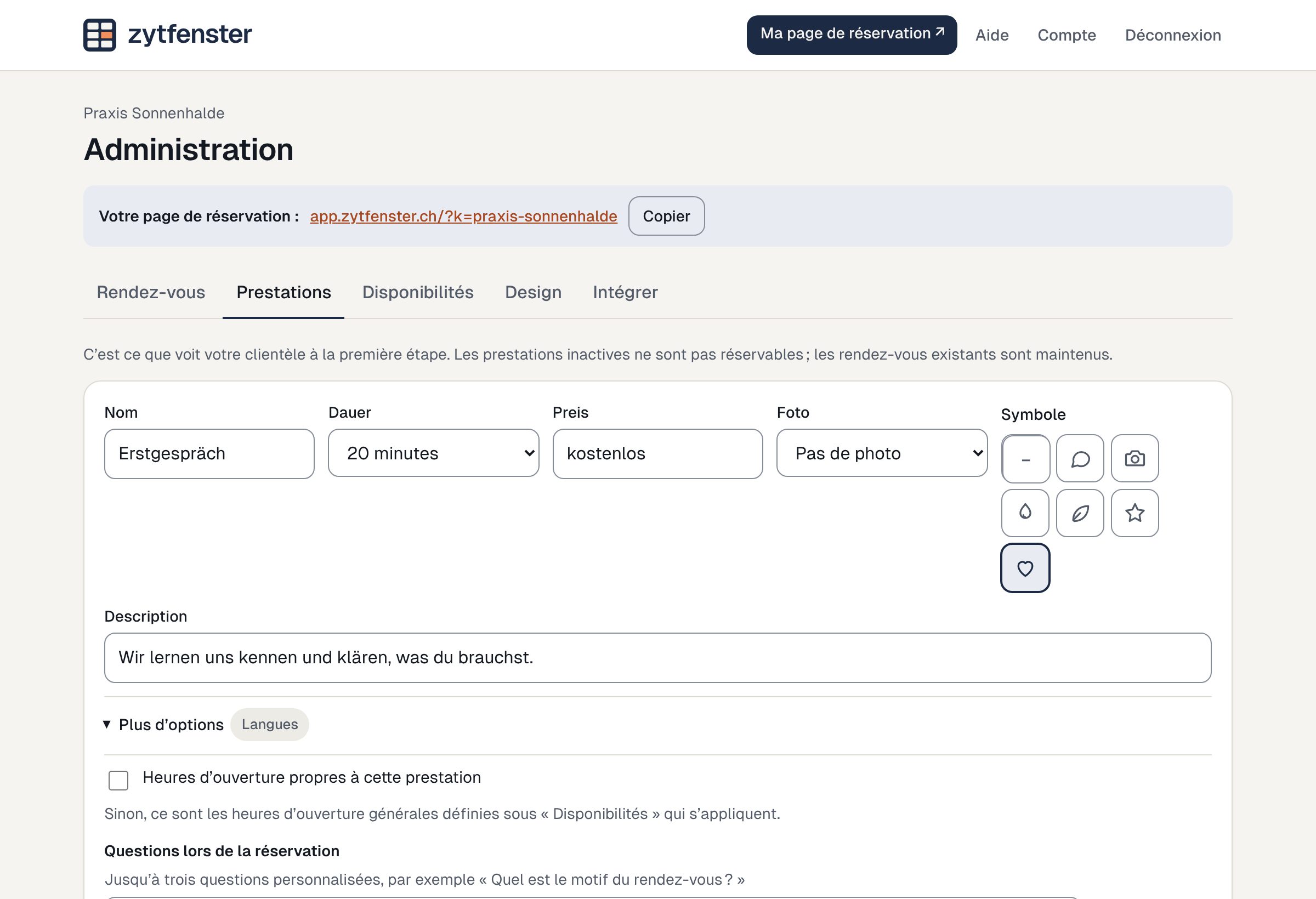This screenshot has width=1316, height=899.
Task: Click the zytfenster logo icon
Action: tap(100, 35)
